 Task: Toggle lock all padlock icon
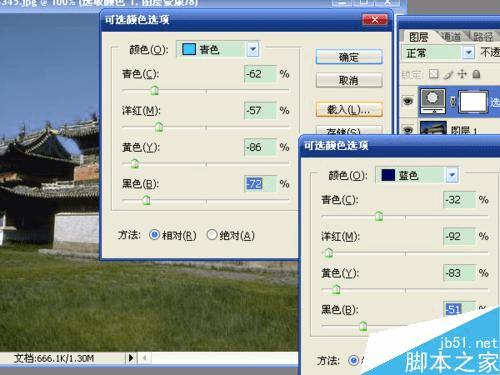[x=476, y=74]
